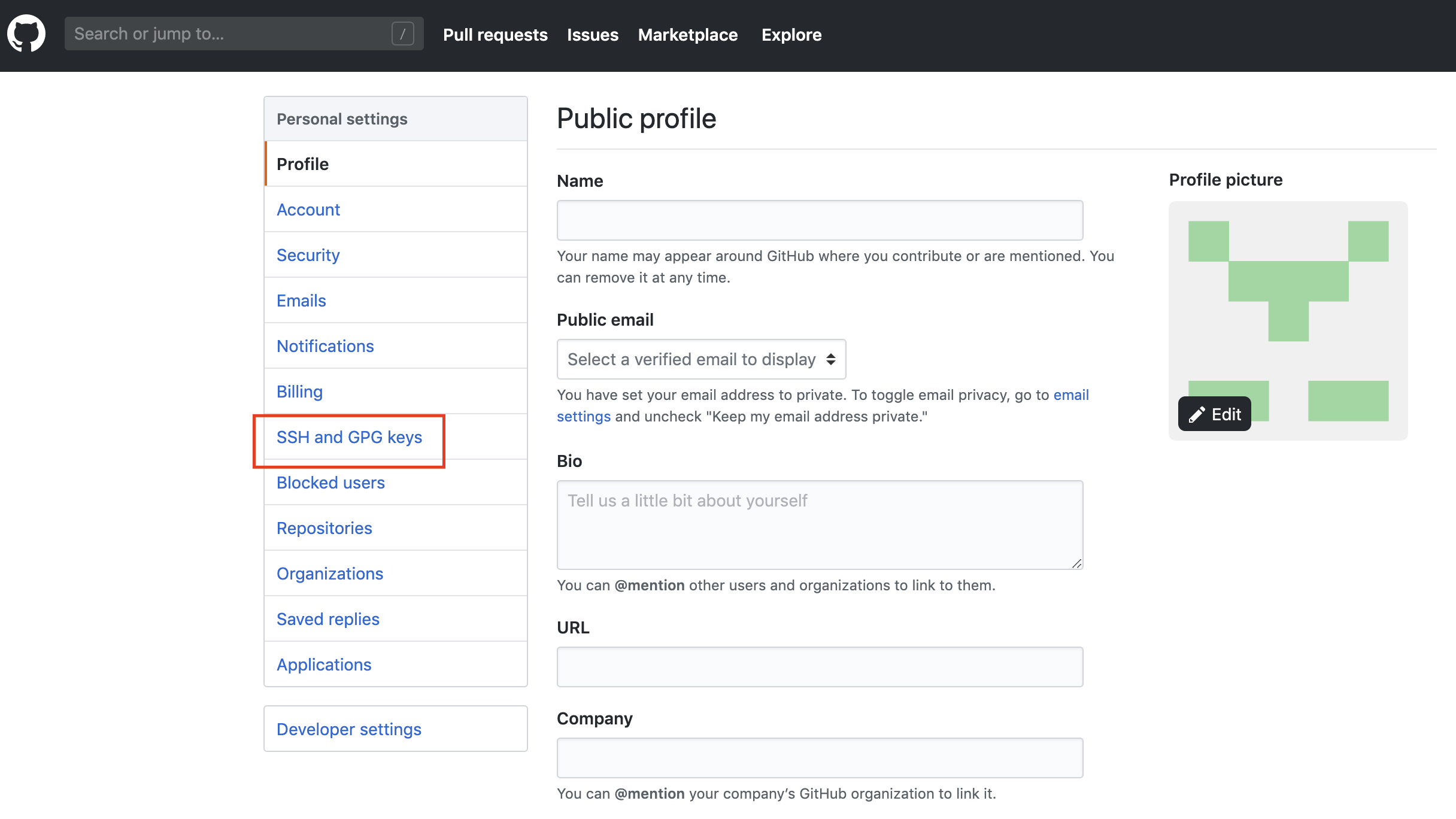Open Developer settings
This screenshot has width=1456, height=819.
click(348, 729)
